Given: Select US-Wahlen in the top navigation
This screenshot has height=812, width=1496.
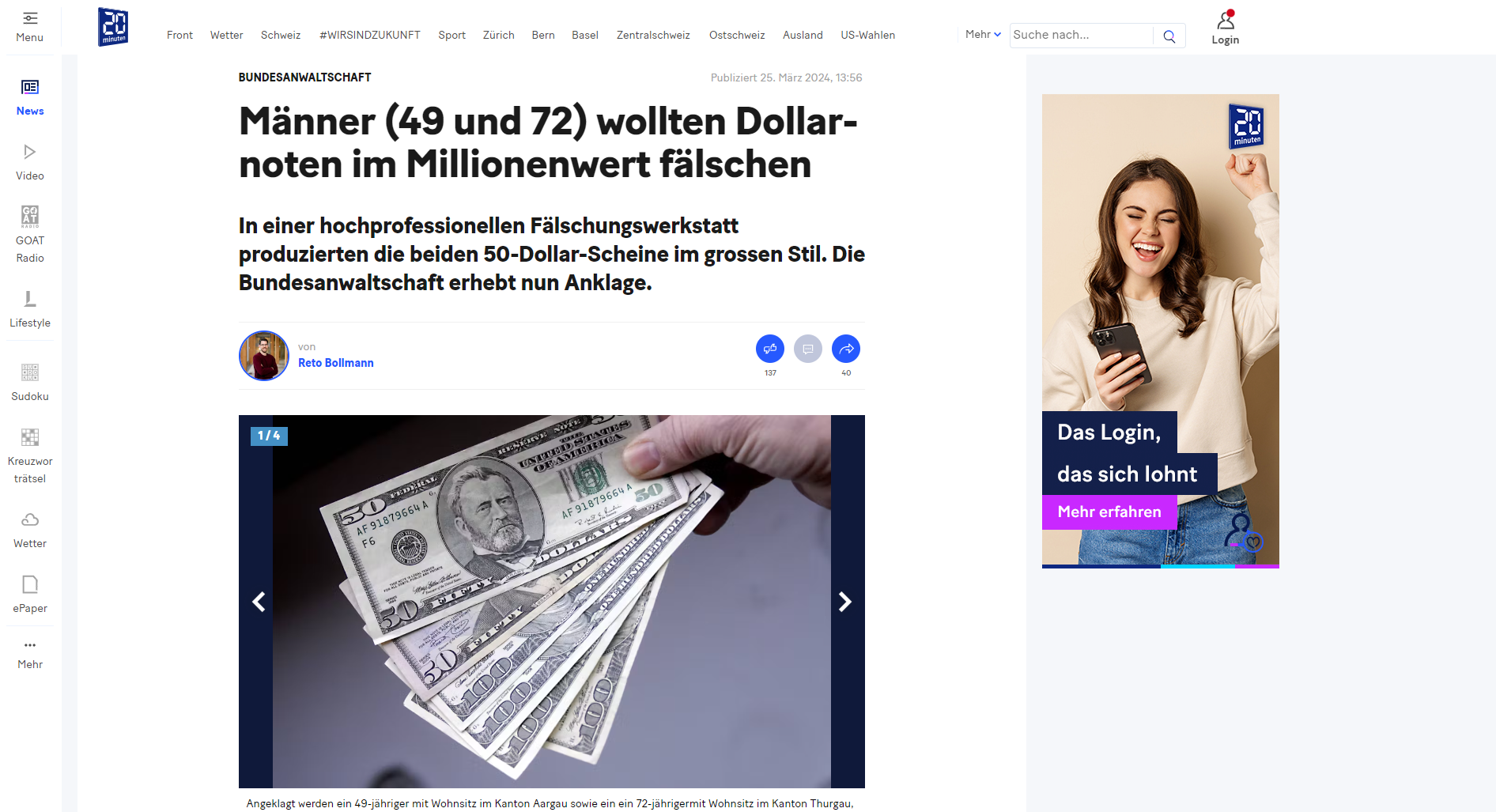Looking at the screenshot, I should [868, 35].
